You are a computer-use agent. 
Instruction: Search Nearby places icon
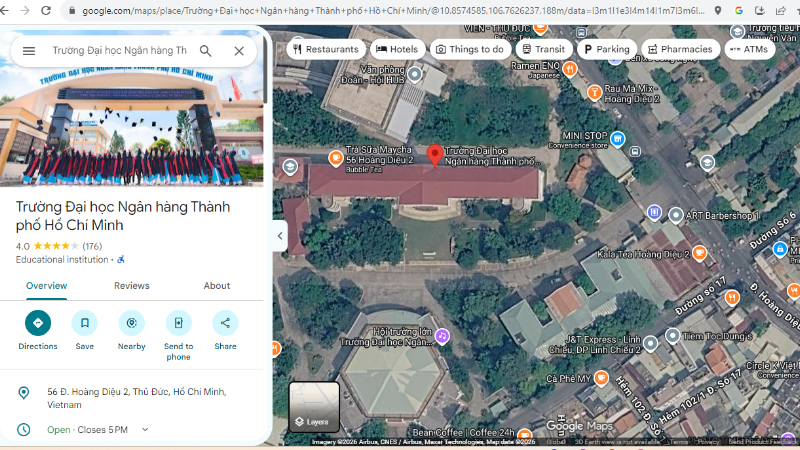pyautogui.click(x=132, y=323)
